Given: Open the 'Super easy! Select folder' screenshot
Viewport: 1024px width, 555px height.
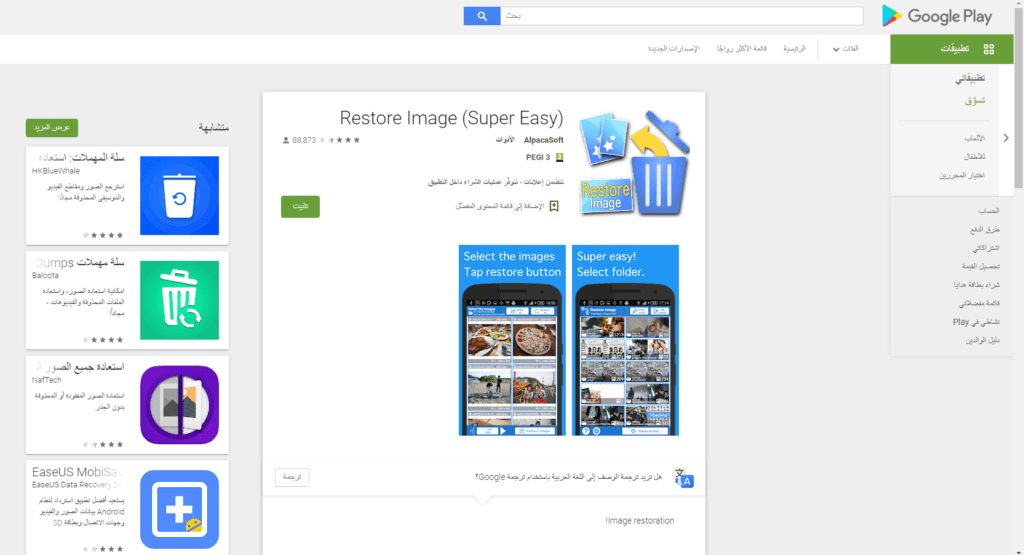Looking at the screenshot, I should pos(625,340).
